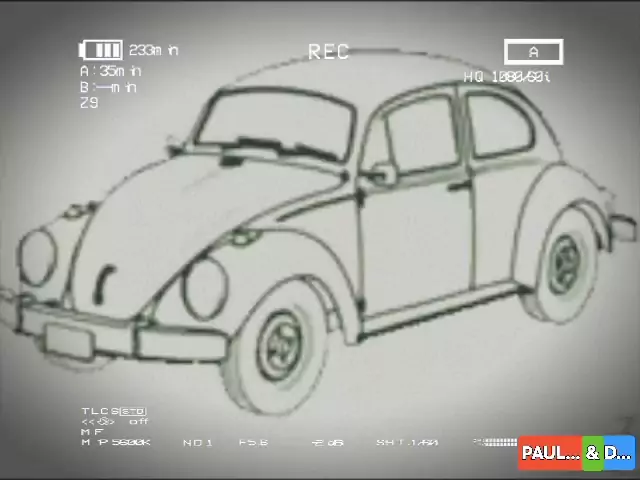Select the B: --min slot readout
The image size is (640, 480).
click(x=108, y=87)
